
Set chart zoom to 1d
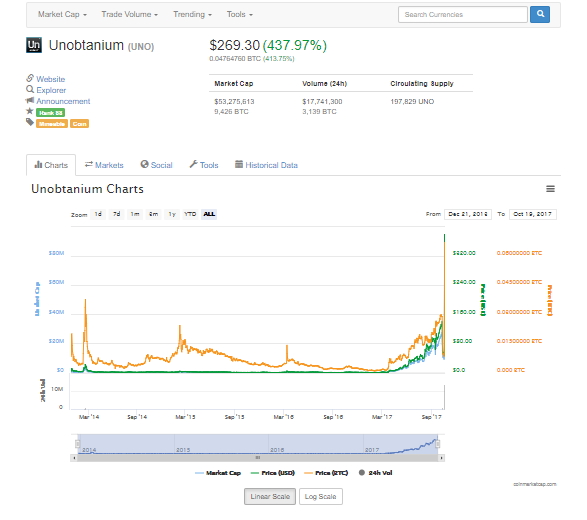pyautogui.click(x=98, y=214)
